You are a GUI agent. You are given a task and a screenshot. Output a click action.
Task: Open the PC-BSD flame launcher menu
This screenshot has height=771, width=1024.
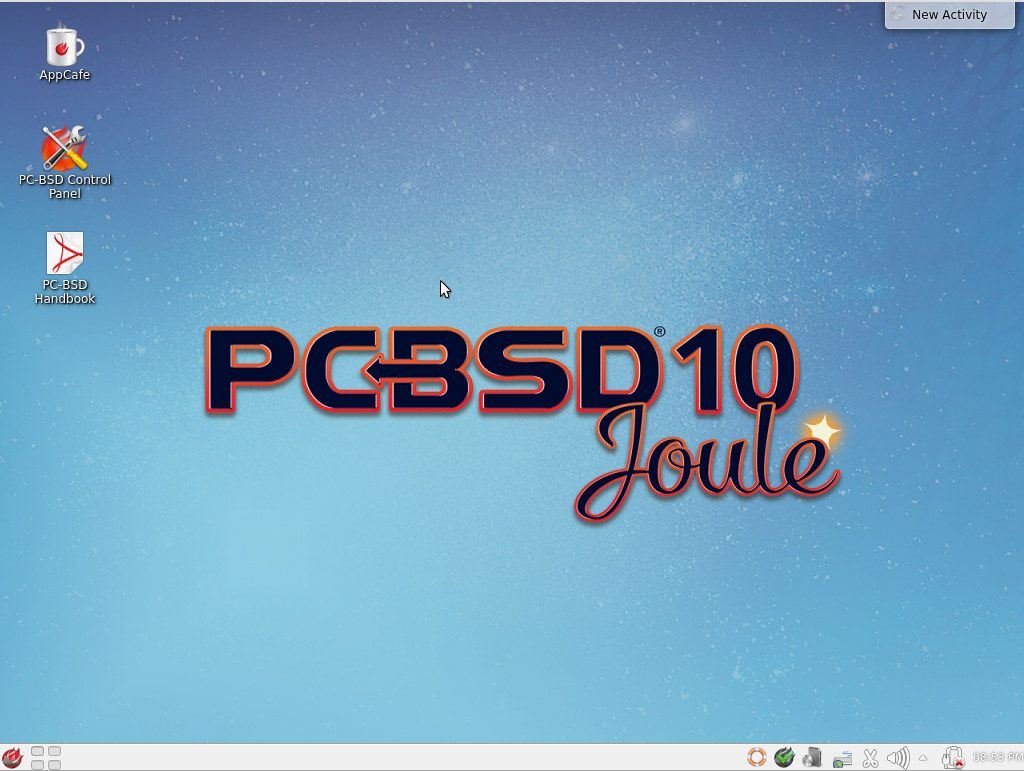[x=12, y=757]
